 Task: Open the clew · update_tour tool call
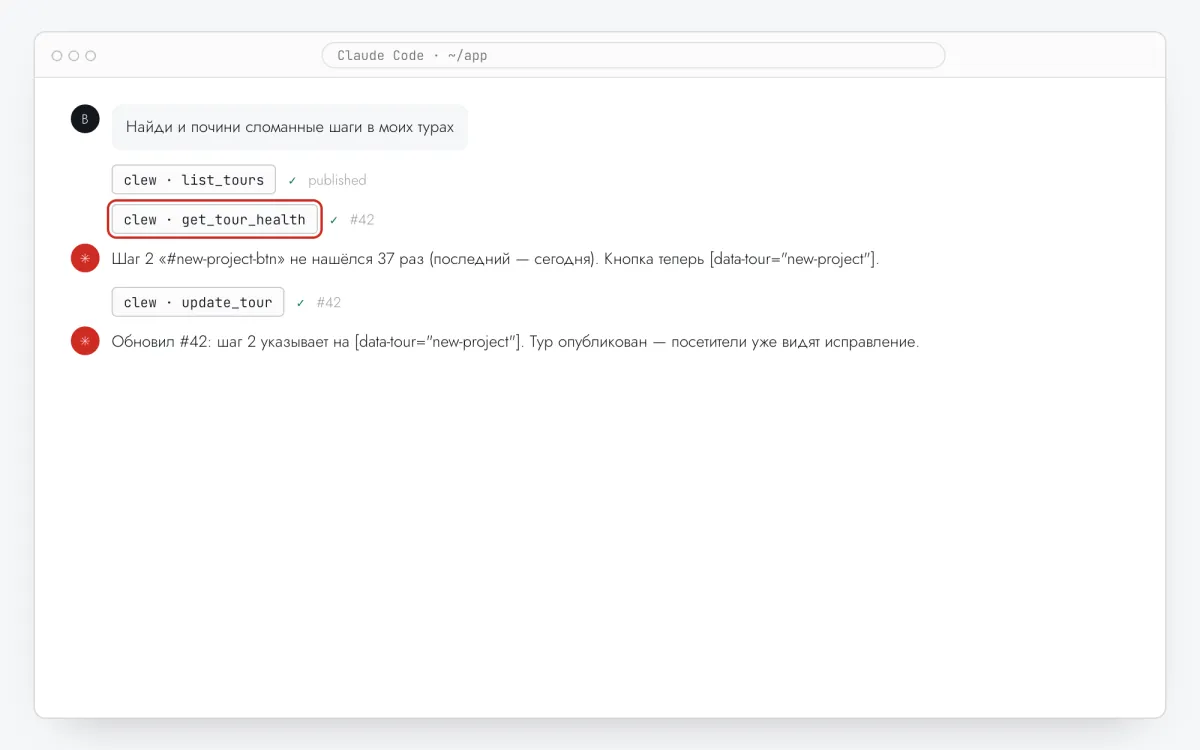(198, 302)
